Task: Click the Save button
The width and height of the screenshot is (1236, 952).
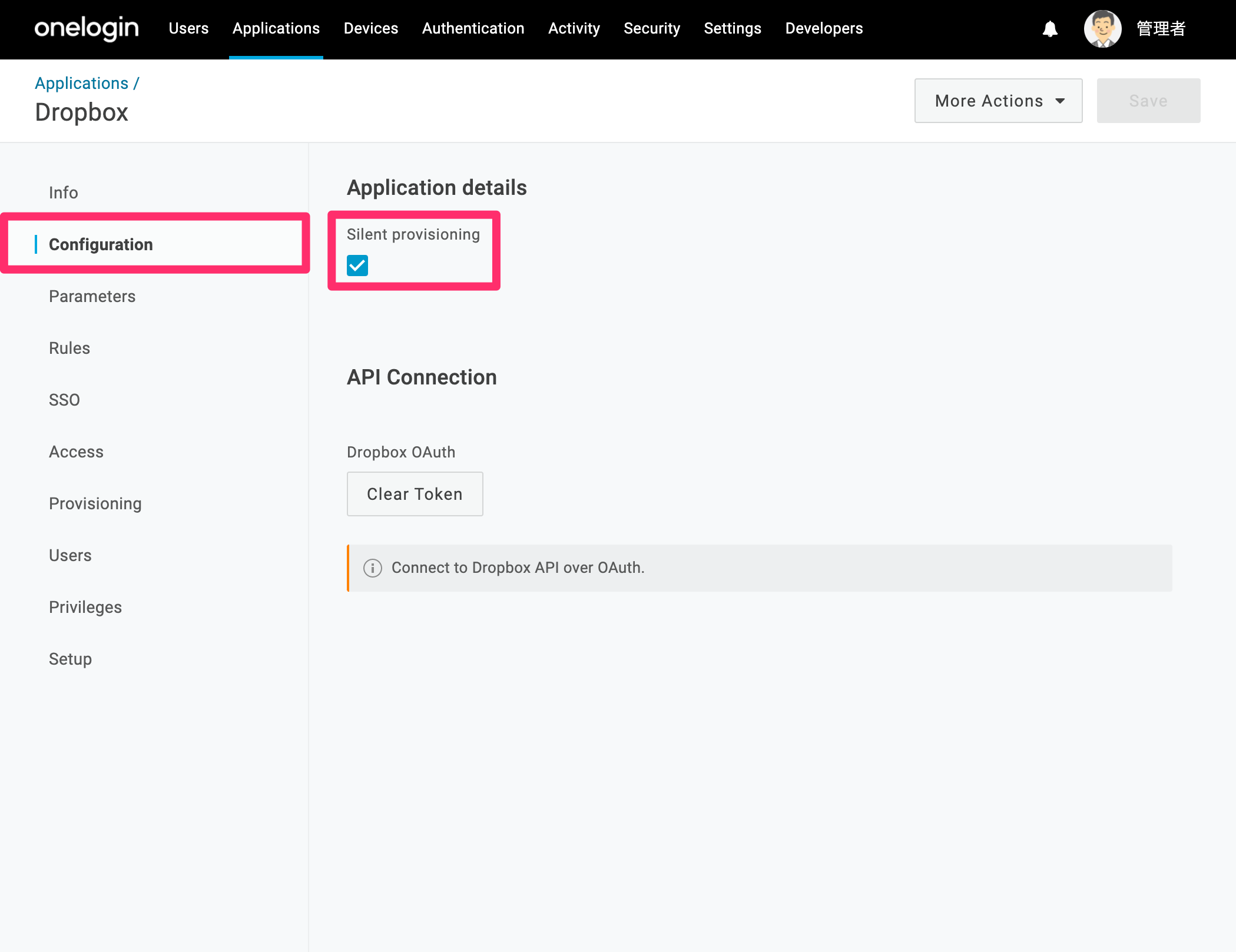Action: tap(1148, 101)
